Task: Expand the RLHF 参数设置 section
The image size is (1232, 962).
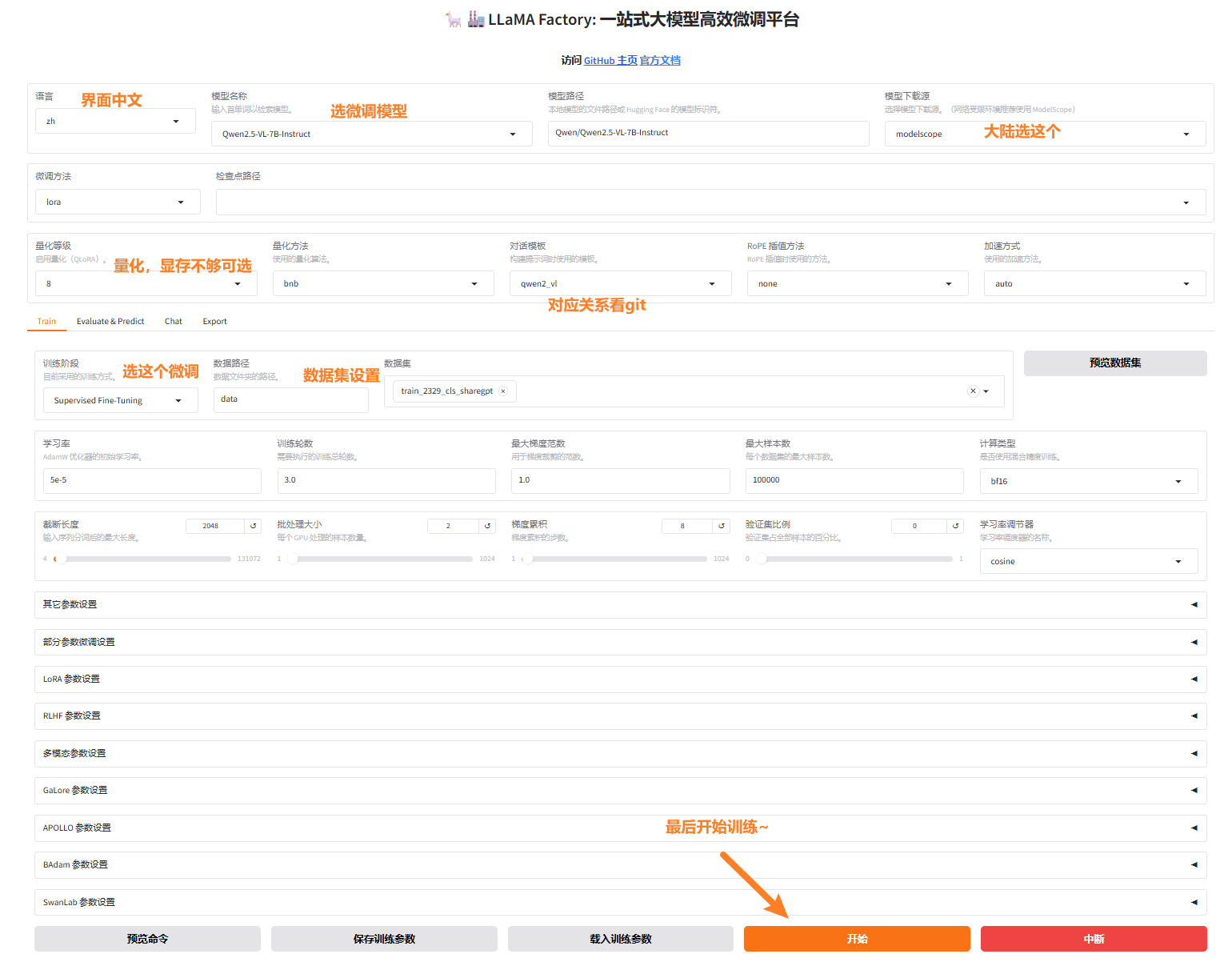Action: click(x=621, y=716)
